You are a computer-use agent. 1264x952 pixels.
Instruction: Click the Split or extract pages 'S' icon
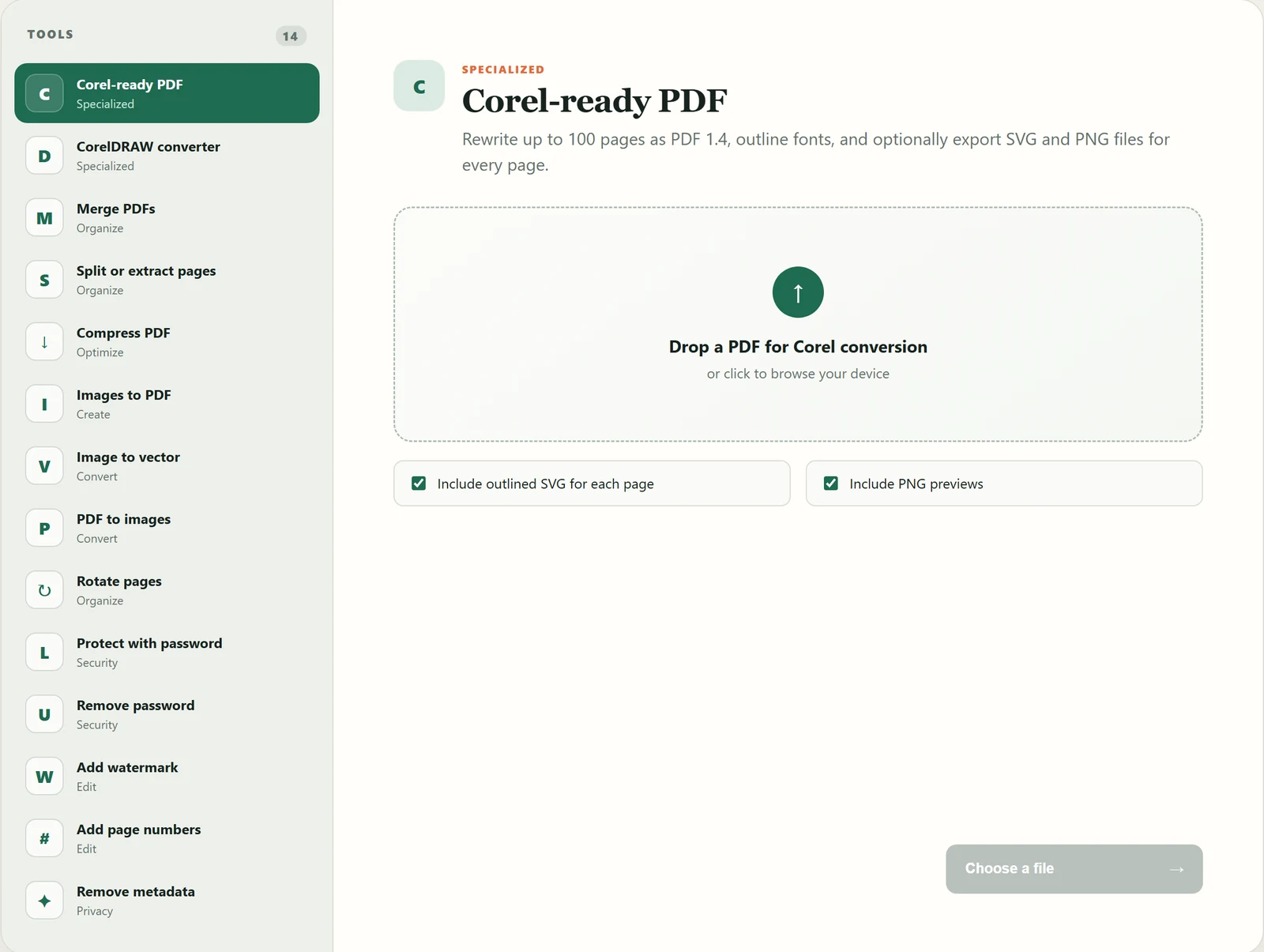[44, 280]
